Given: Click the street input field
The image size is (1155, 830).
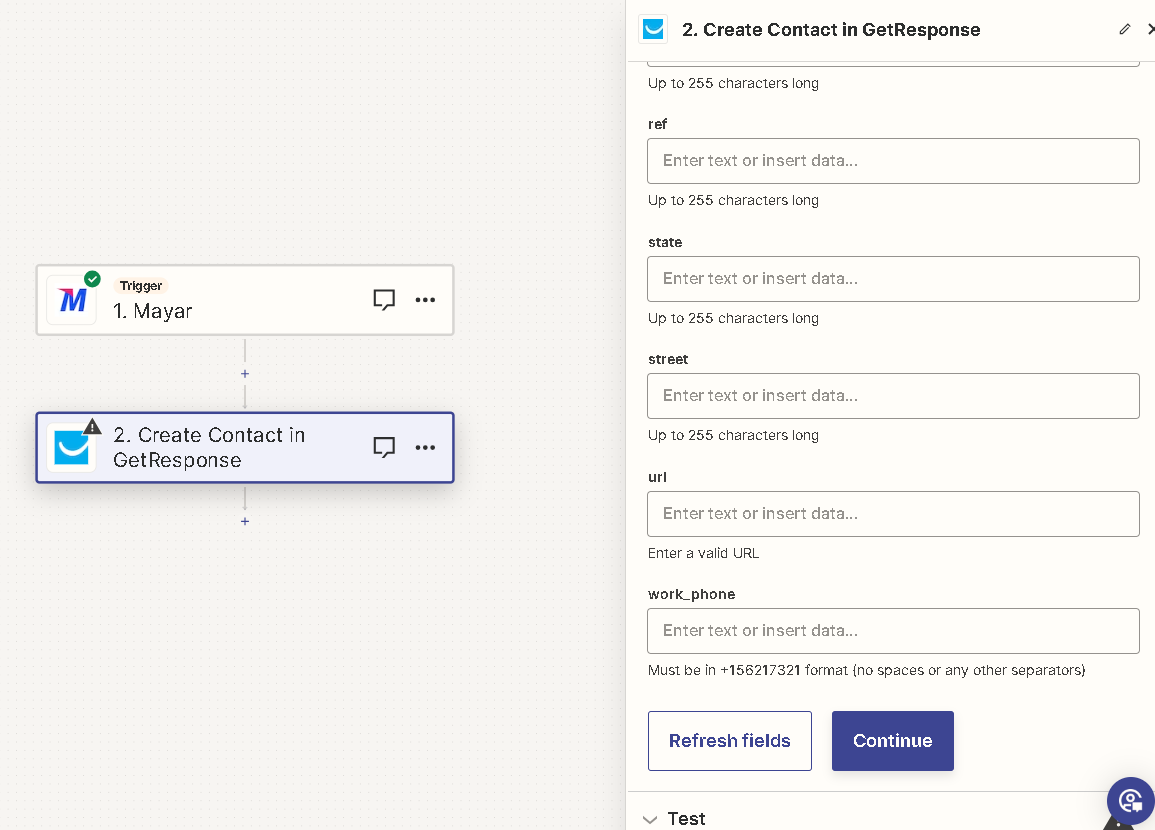Looking at the screenshot, I should (893, 395).
